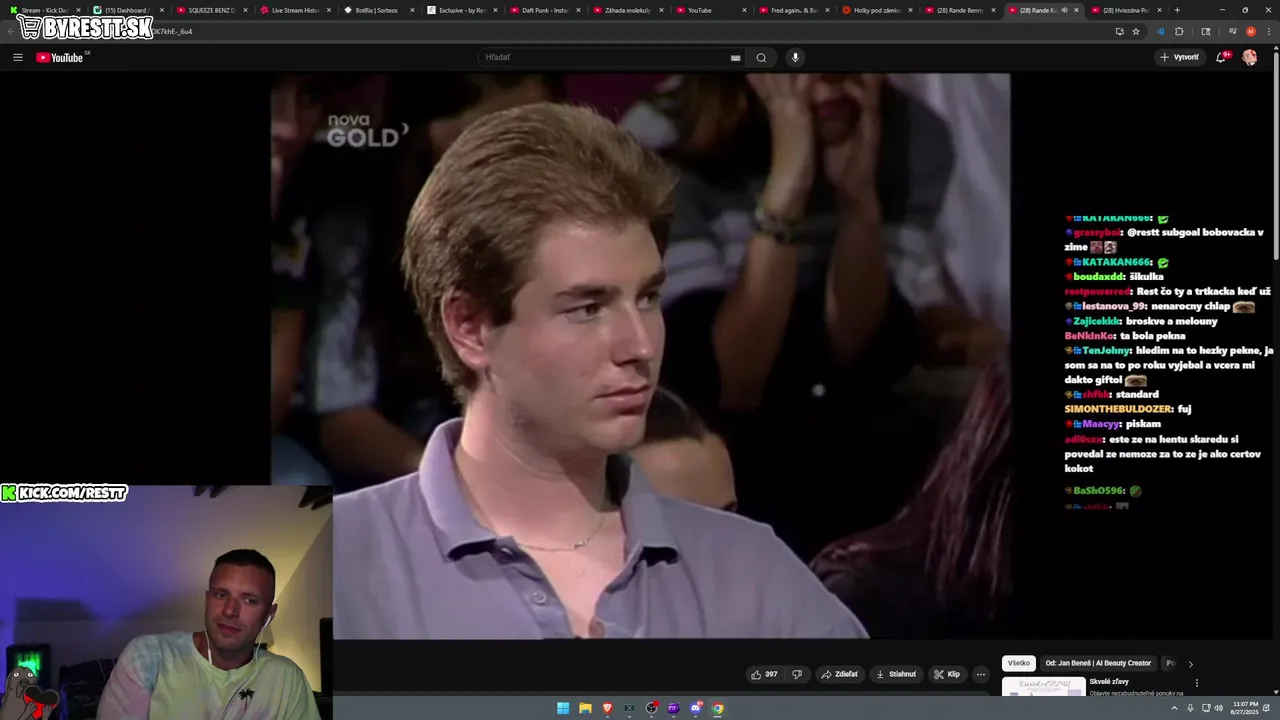Switch to the Fred again.. tab
The height and width of the screenshot is (720, 1280).
(794, 10)
